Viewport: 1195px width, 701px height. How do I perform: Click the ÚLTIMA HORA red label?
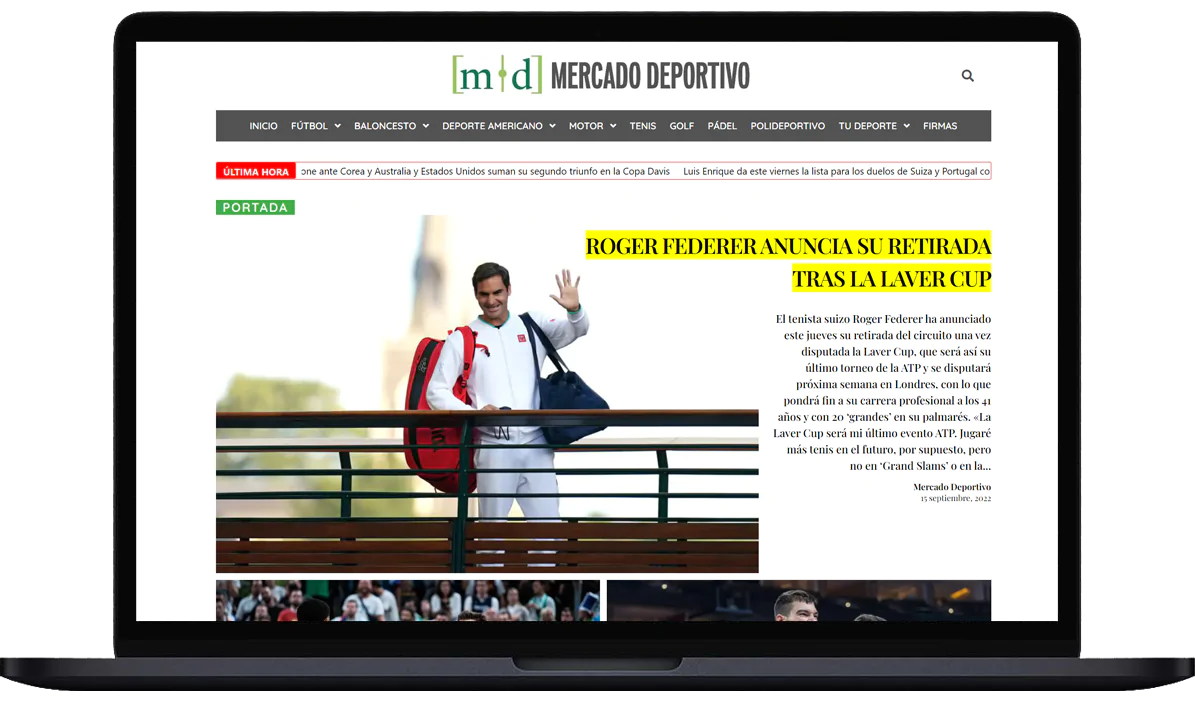pyautogui.click(x=255, y=171)
